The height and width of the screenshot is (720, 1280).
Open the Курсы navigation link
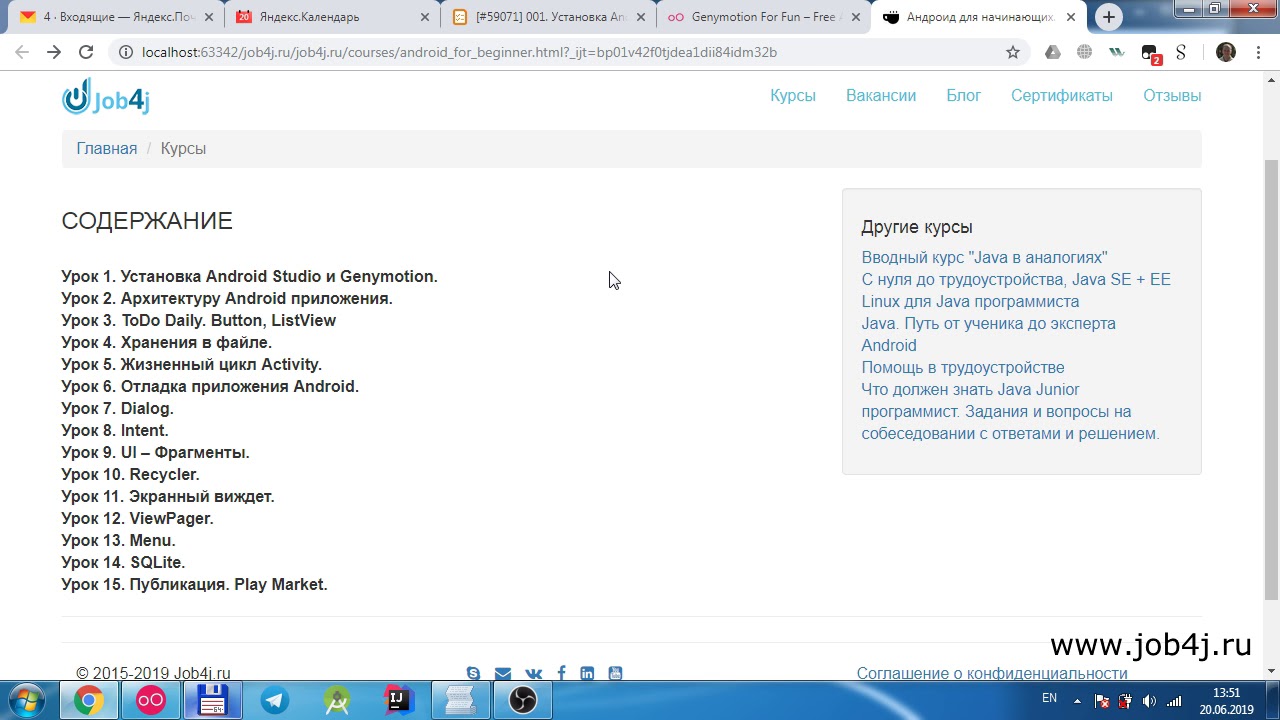coord(793,96)
